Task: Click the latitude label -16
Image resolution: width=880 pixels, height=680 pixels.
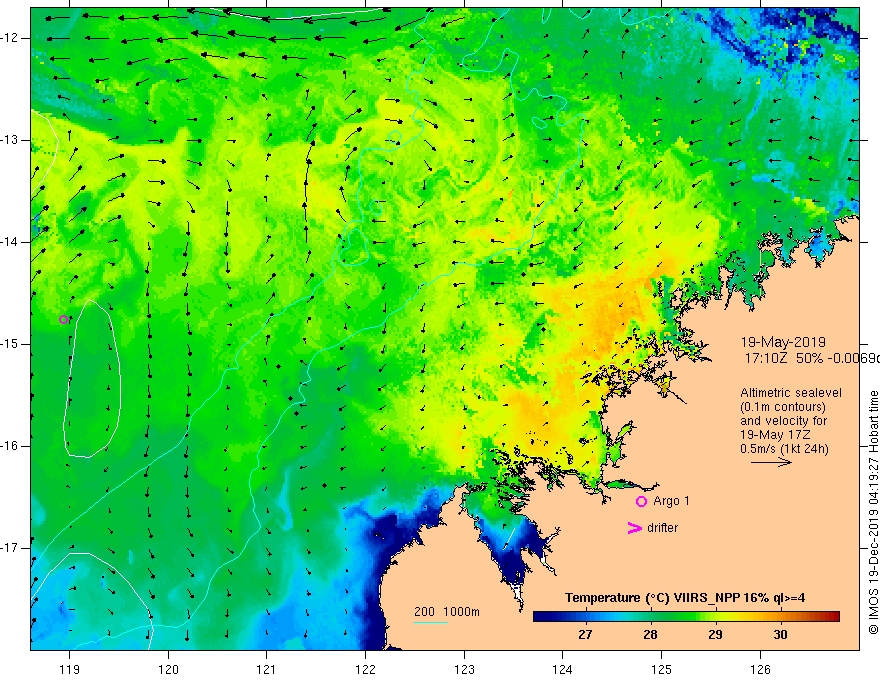Action: (10, 446)
